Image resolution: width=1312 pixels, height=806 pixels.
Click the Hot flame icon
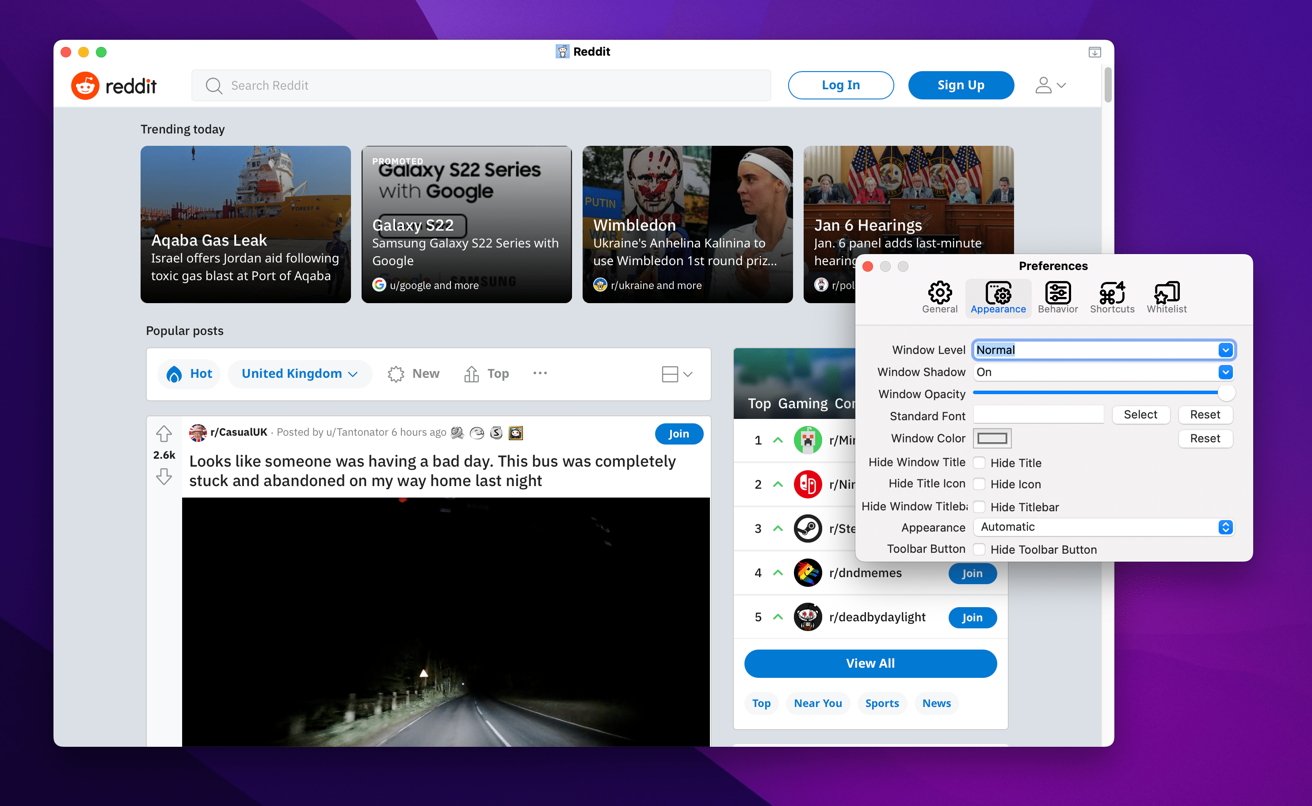pos(174,374)
